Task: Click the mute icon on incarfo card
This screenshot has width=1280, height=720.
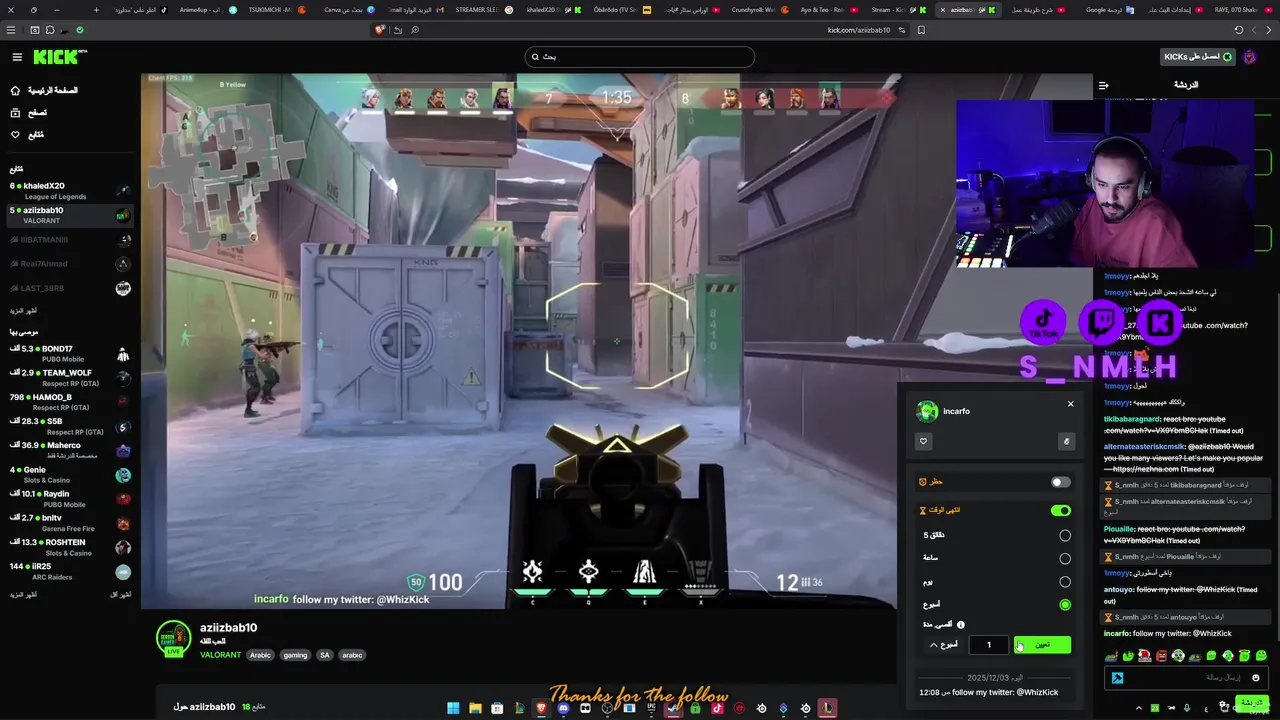Action: click(x=1066, y=441)
